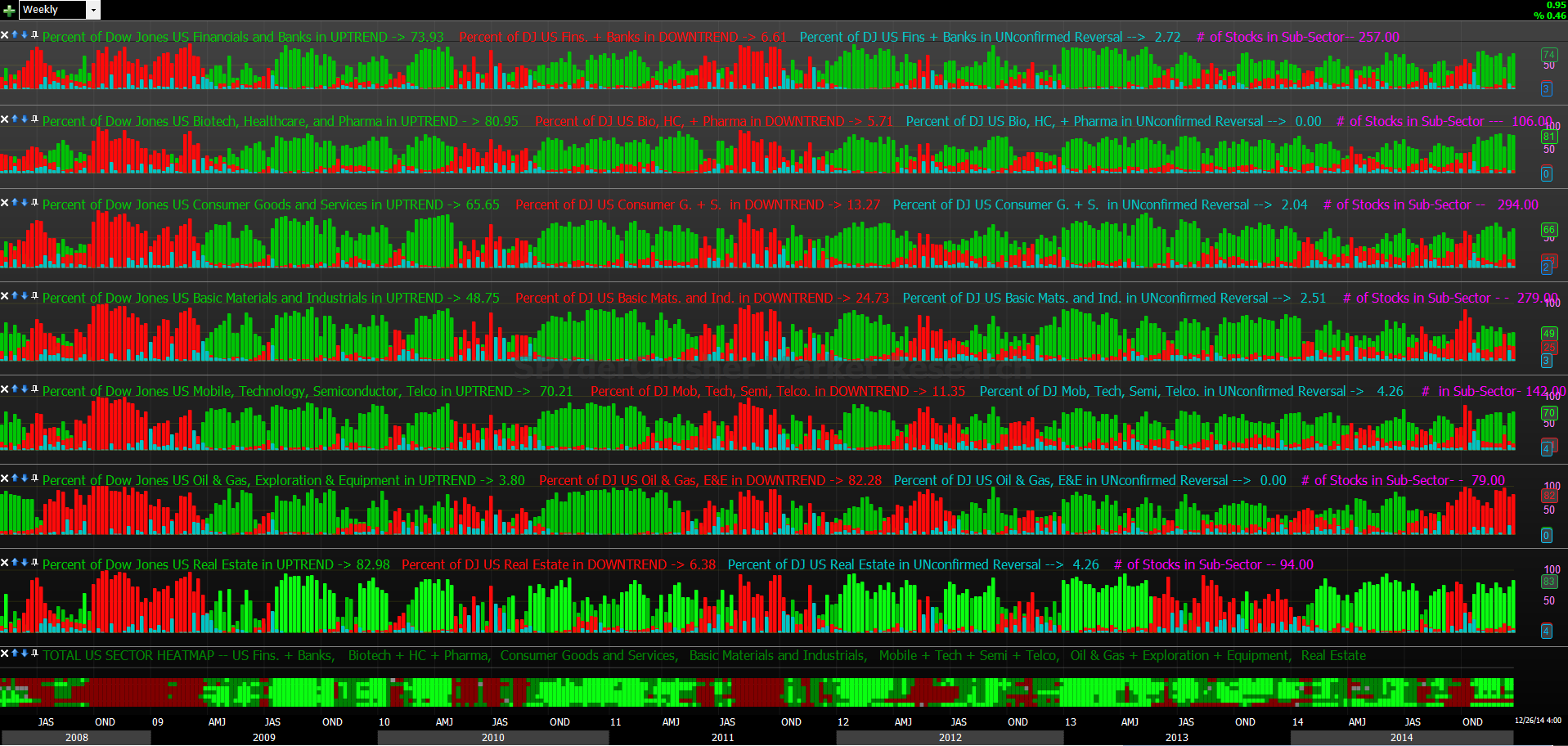Close the Financials and Banks panel
Screen dimensions: 1568x746
point(5,35)
